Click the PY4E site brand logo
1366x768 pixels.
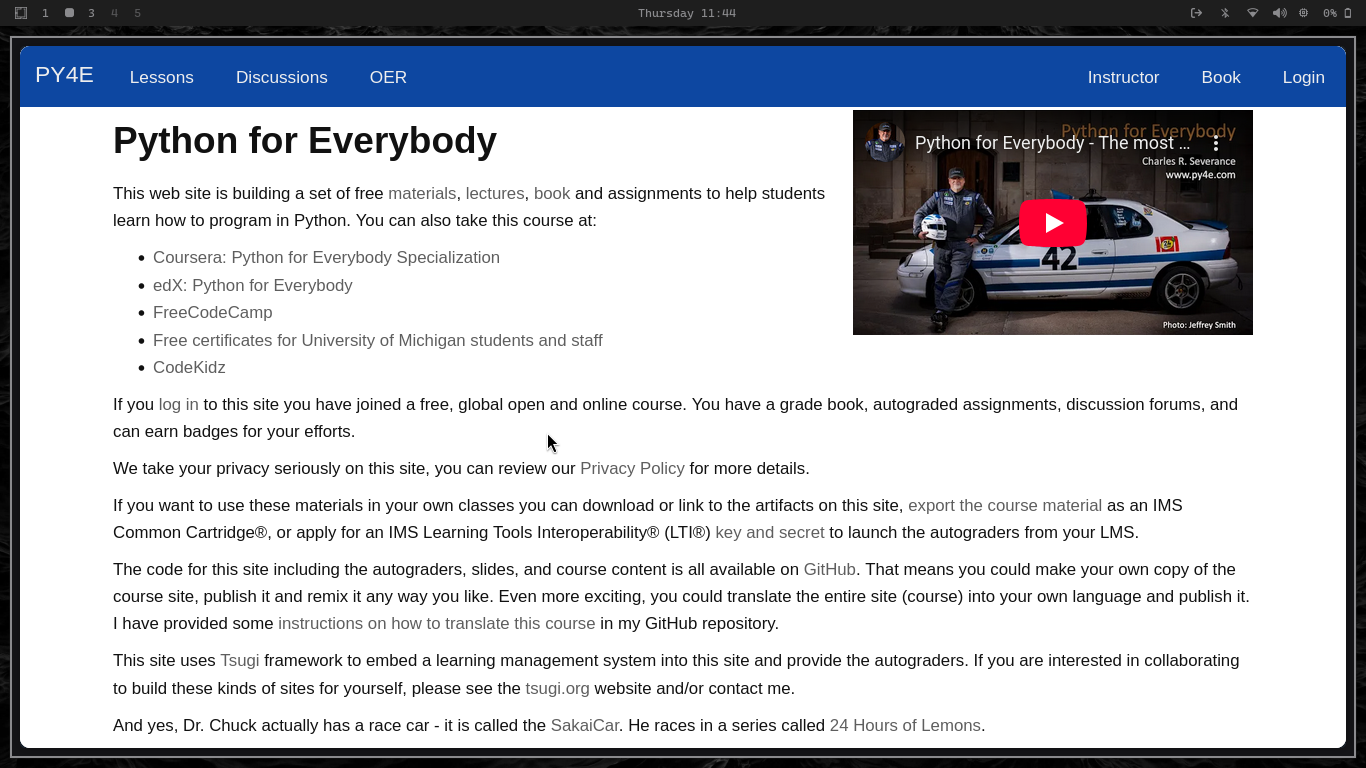pos(64,75)
